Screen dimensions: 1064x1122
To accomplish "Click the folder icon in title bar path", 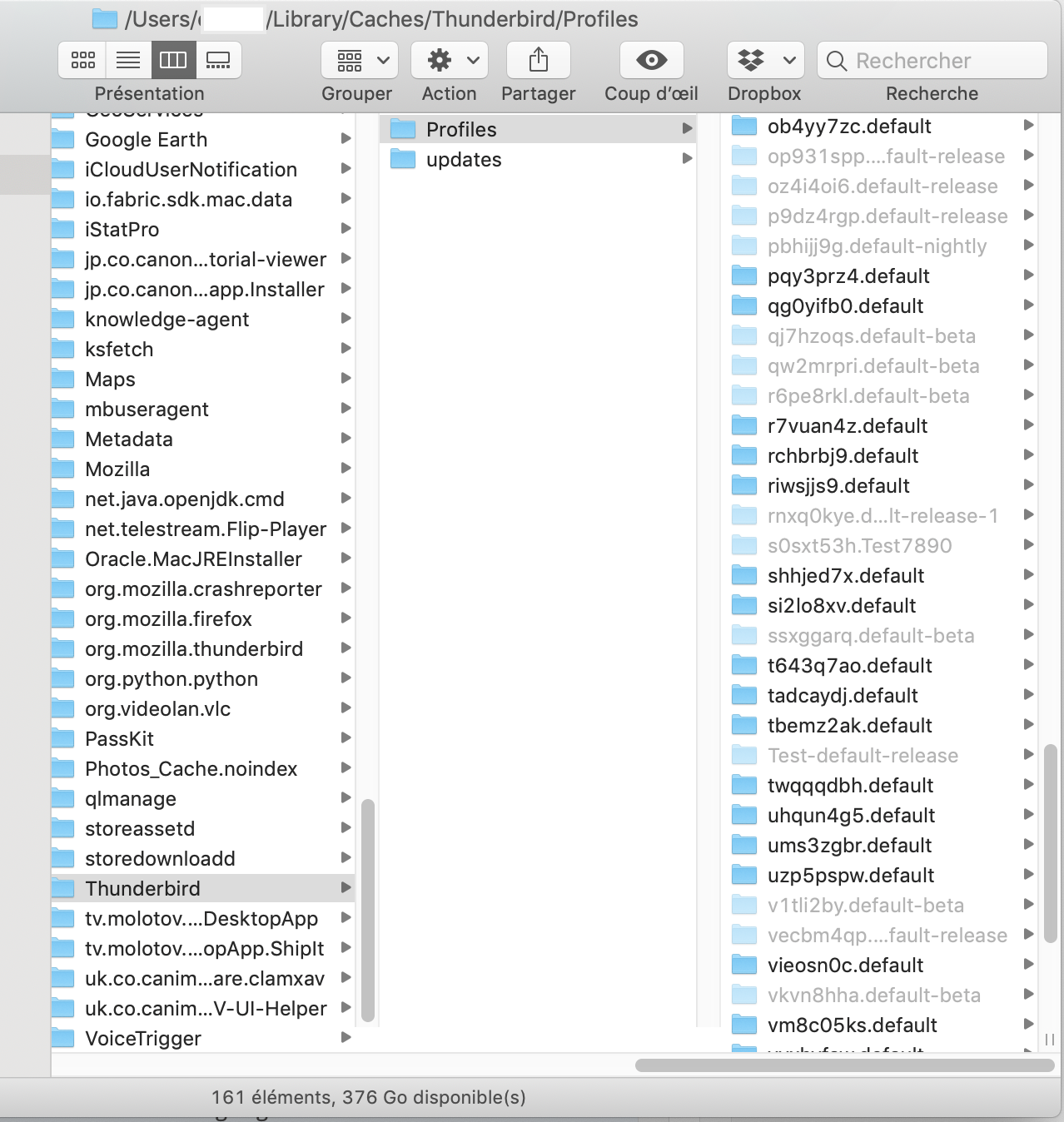I will pyautogui.click(x=105, y=18).
